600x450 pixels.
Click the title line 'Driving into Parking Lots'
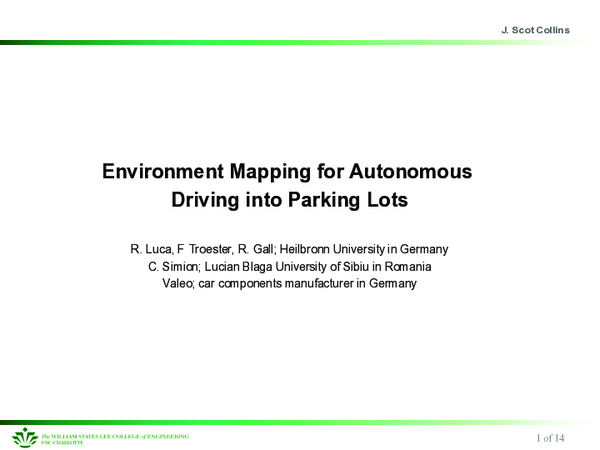[x=289, y=200]
